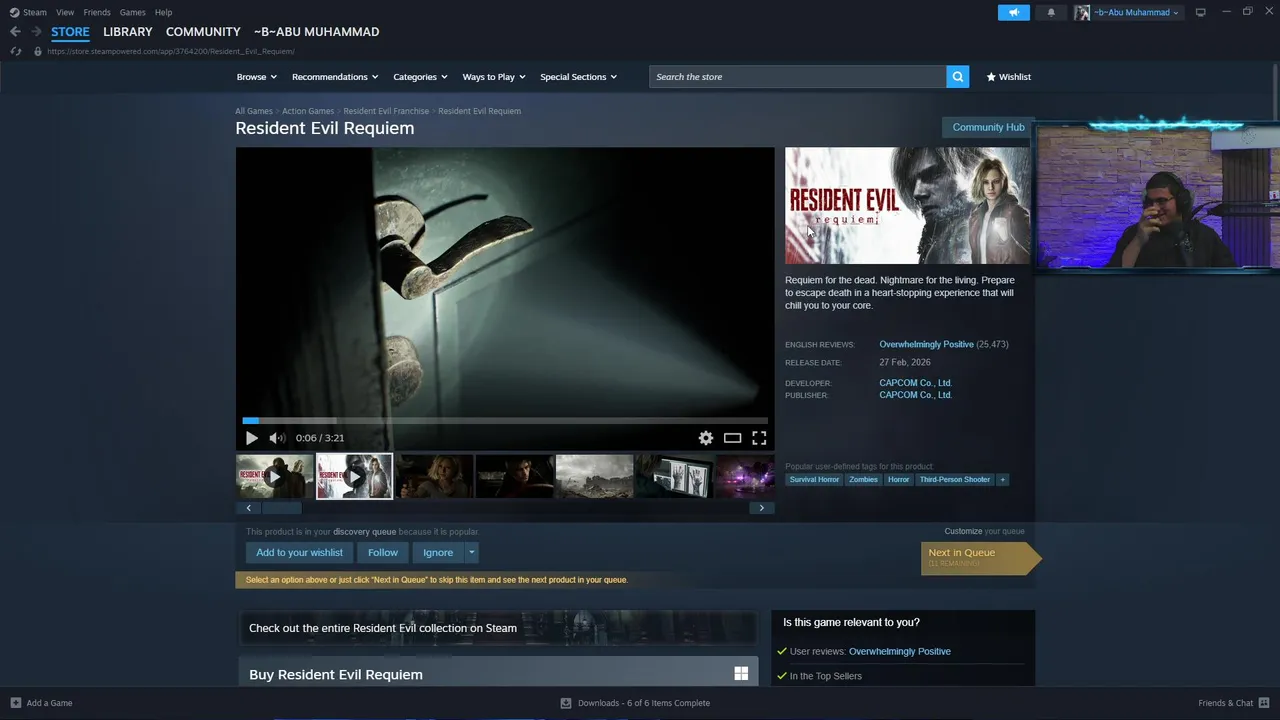Ignore this game
This screenshot has width=1280, height=720.
[438, 552]
